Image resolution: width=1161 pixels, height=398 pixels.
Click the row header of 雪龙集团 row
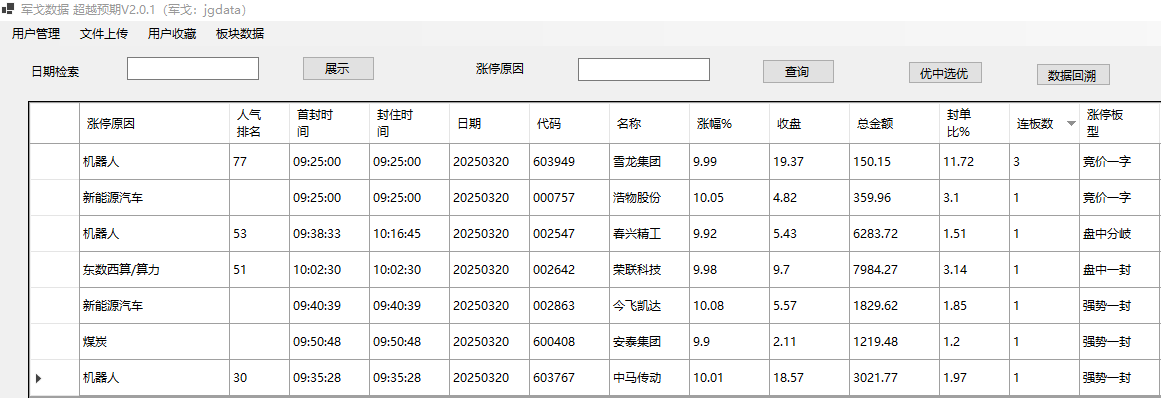click(54, 161)
